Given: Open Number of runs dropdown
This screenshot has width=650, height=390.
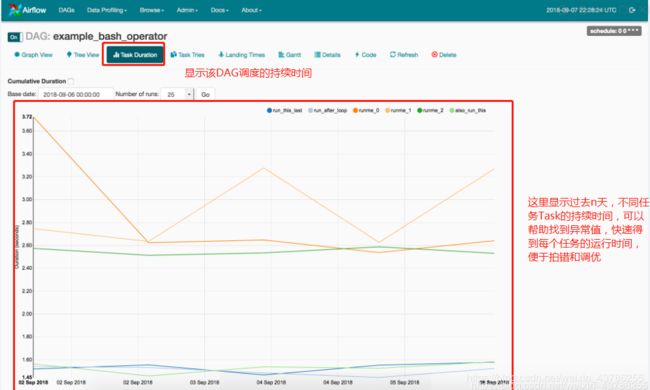Looking at the screenshot, I should pos(177,94).
